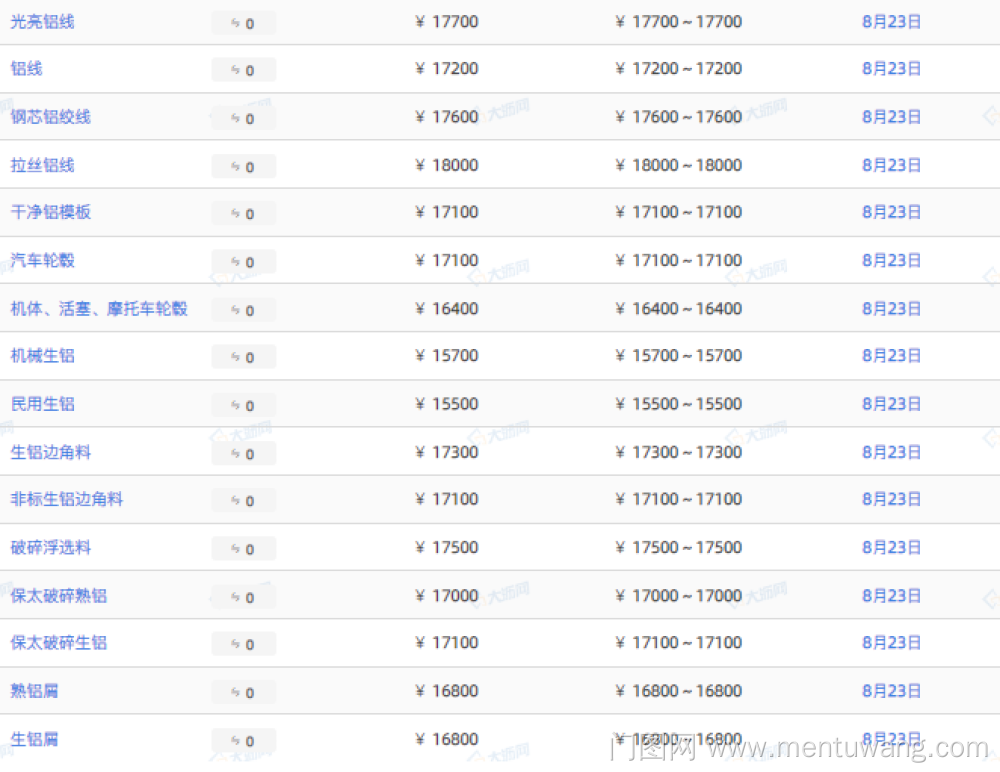The height and width of the screenshot is (772, 1000).
Task: Click the change badge in the 铝线 row
Action: [x=243, y=70]
